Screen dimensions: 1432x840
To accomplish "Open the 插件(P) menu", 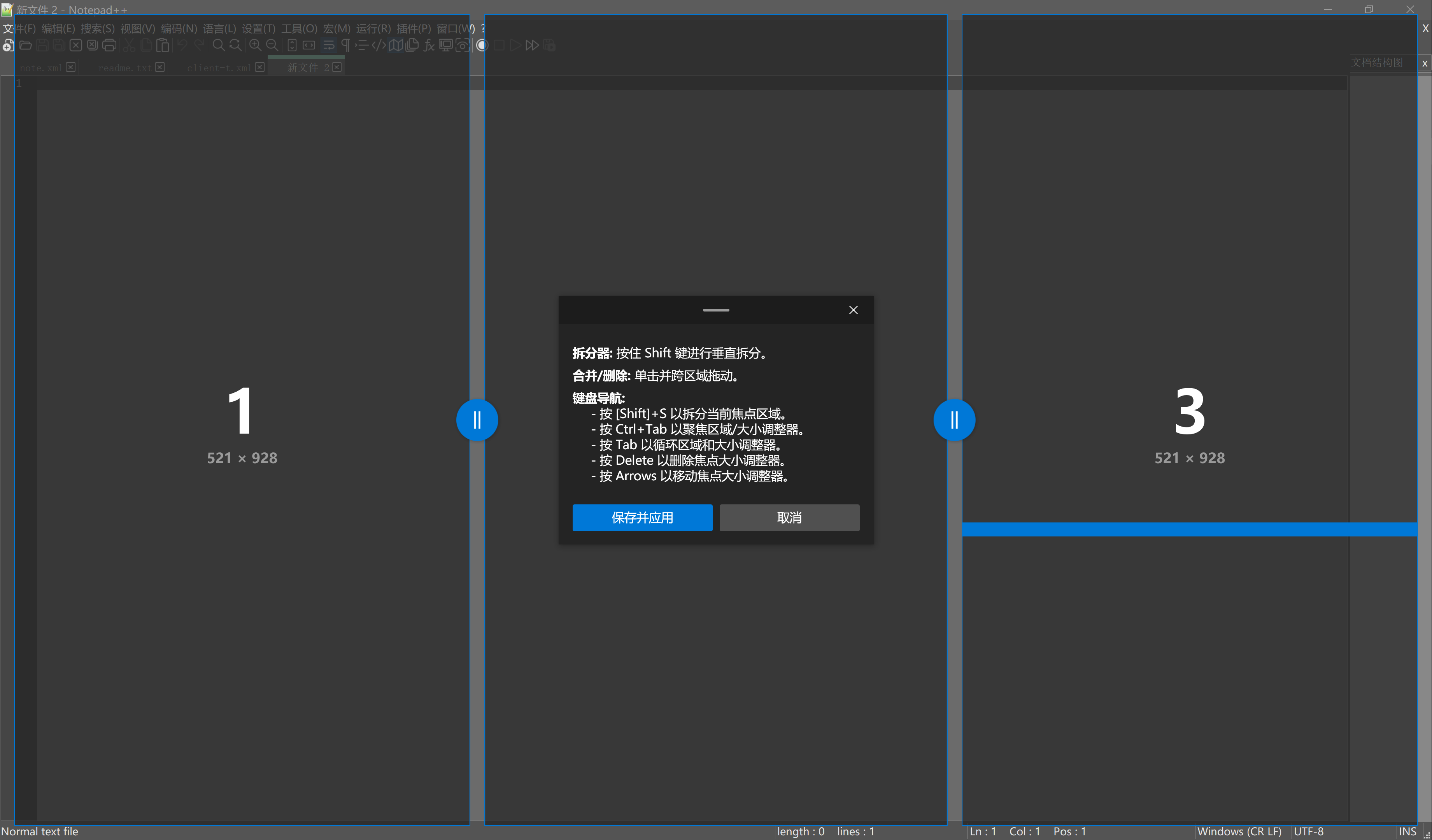I will (x=414, y=28).
